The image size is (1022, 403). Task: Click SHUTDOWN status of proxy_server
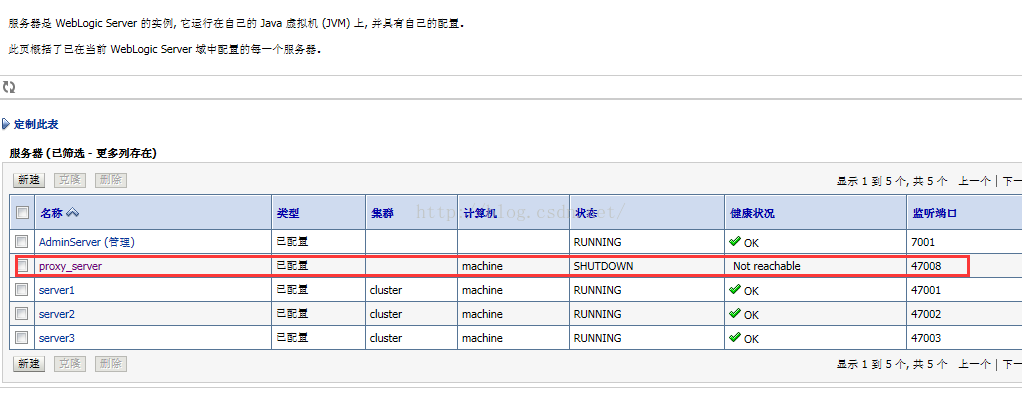(603, 266)
